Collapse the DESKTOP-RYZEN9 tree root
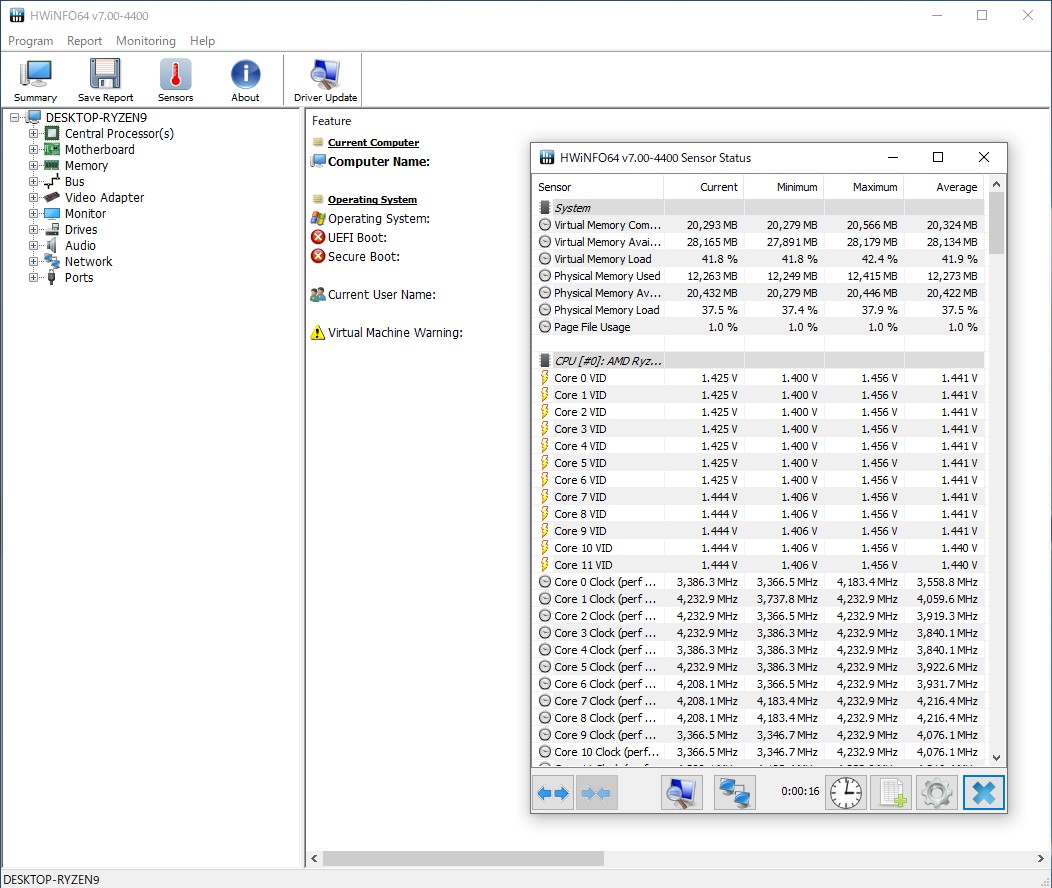1052x888 pixels. 14,117
